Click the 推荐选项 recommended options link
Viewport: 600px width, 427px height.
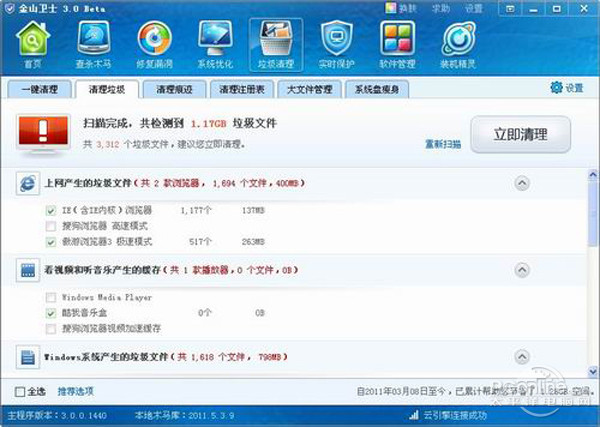click(75, 391)
